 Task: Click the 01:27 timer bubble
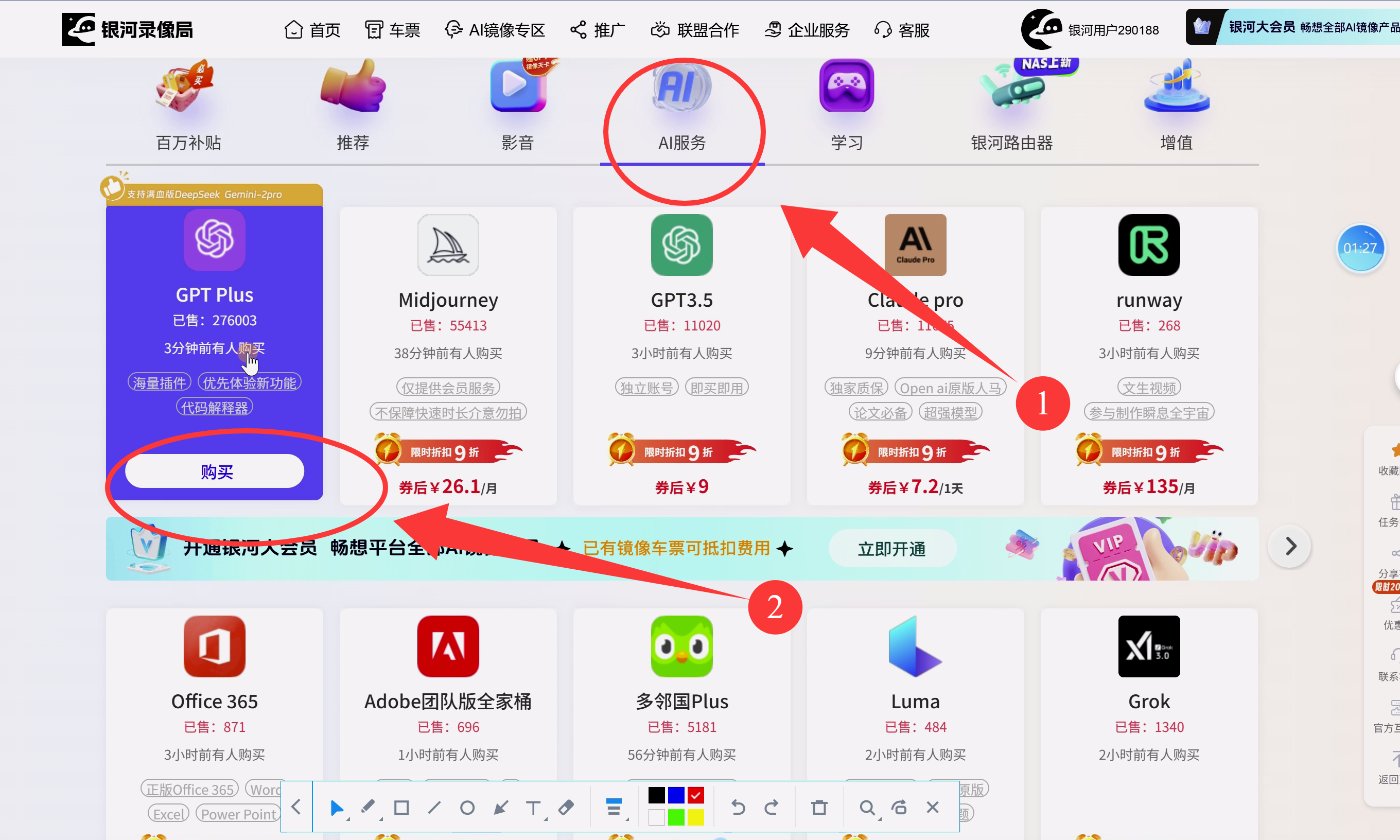click(1360, 248)
